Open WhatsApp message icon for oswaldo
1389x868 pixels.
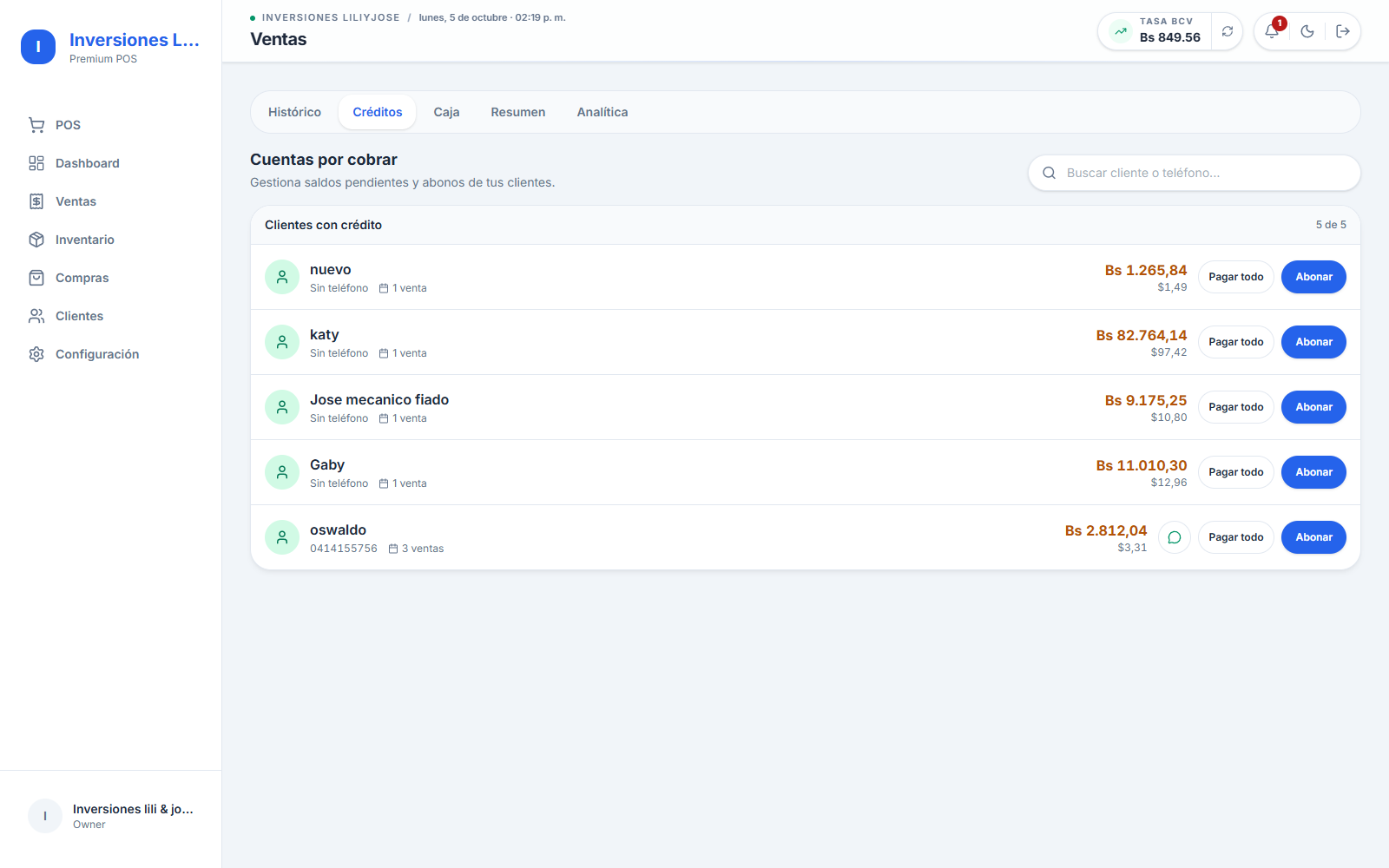[1175, 537]
